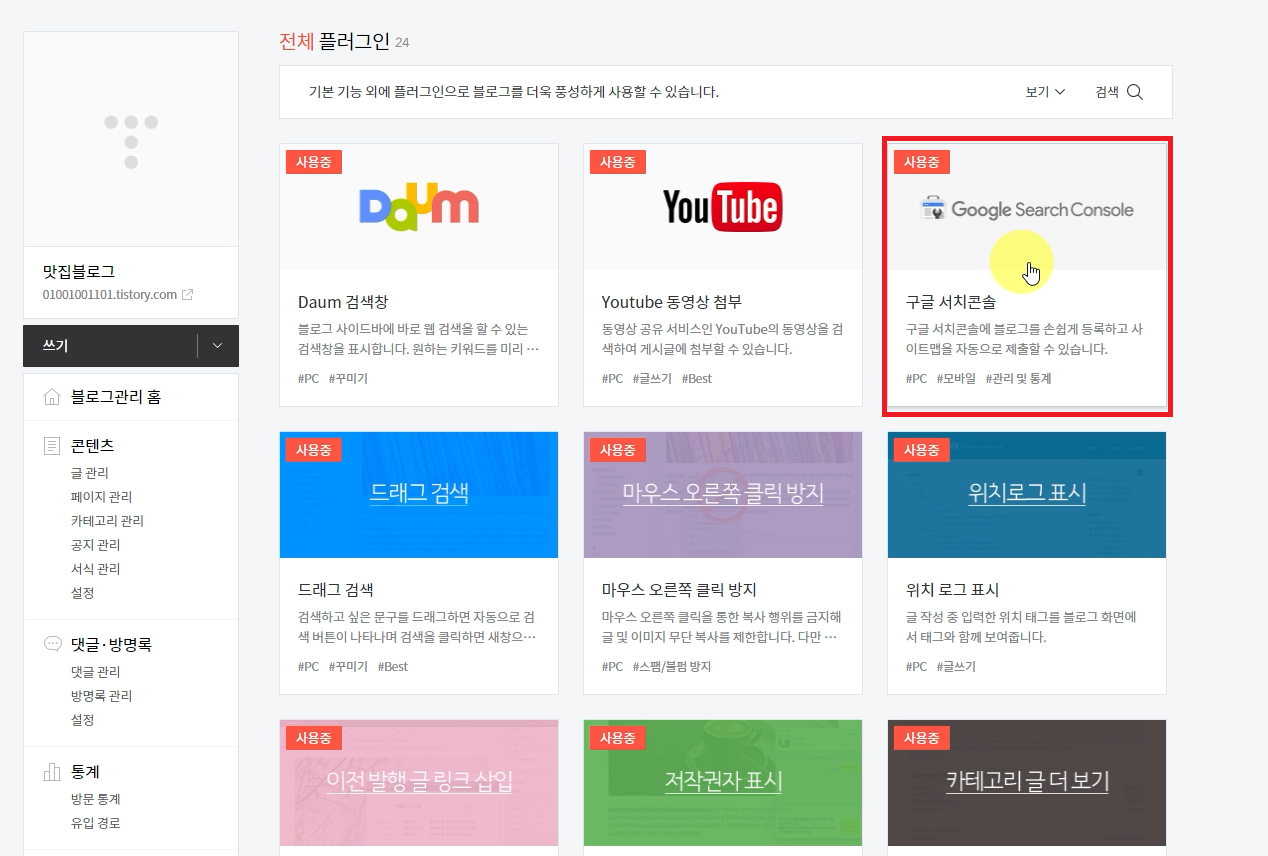Click the 카테고리 글 더 보기 banner

tap(1027, 783)
